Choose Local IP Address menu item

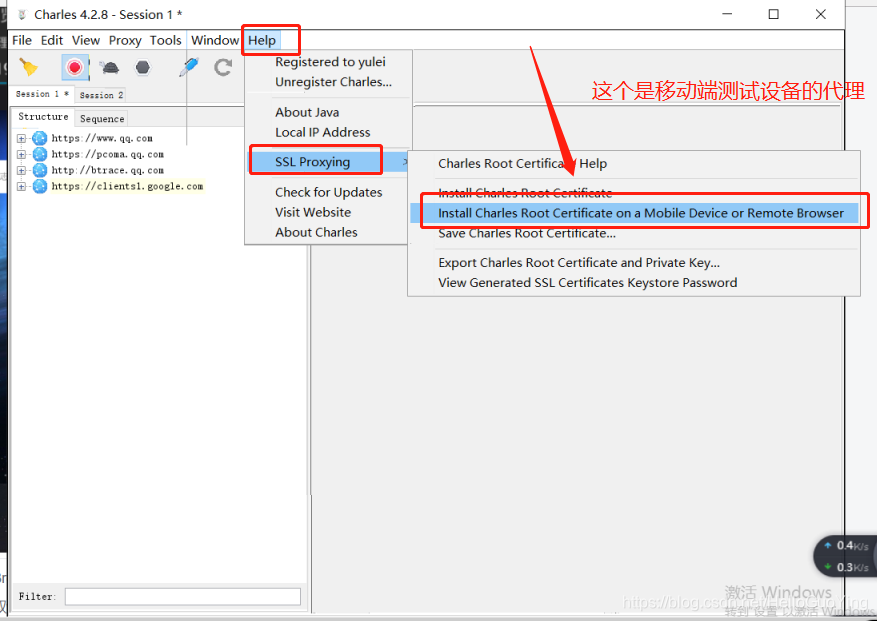click(x=323, y=133)
